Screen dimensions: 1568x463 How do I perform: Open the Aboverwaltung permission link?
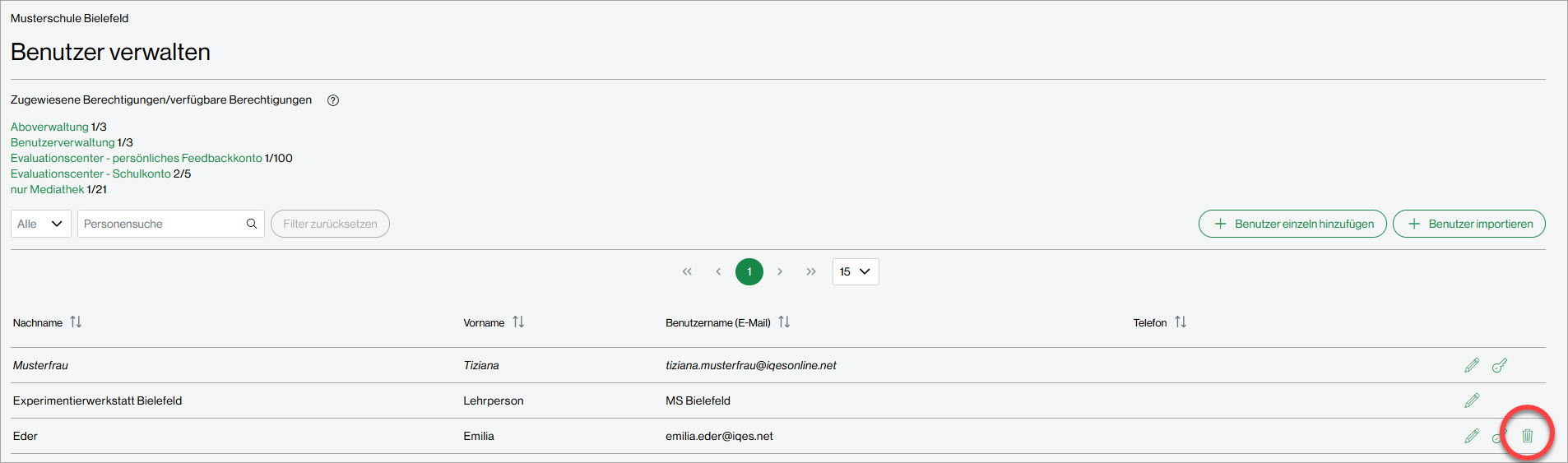click(x=49, y=127)
